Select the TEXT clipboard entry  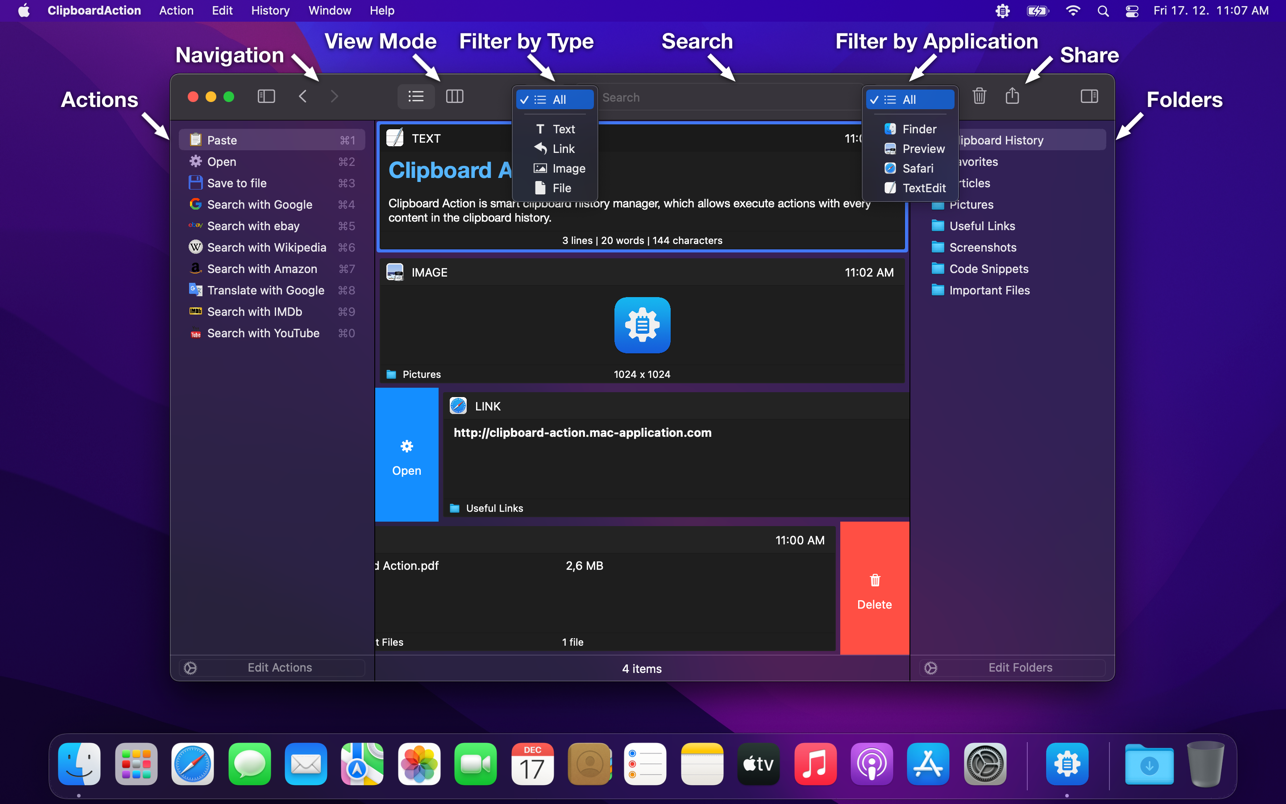tap(642, 187)
